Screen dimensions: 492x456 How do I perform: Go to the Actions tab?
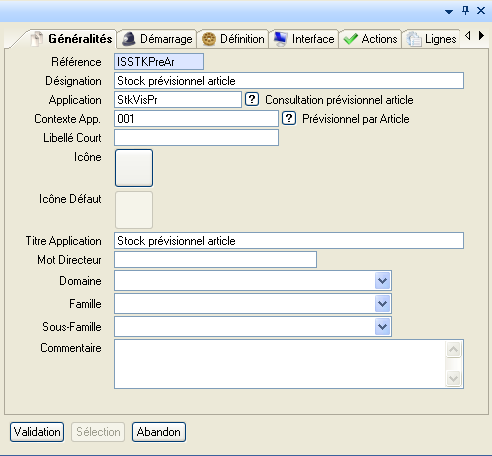(371, 39)
